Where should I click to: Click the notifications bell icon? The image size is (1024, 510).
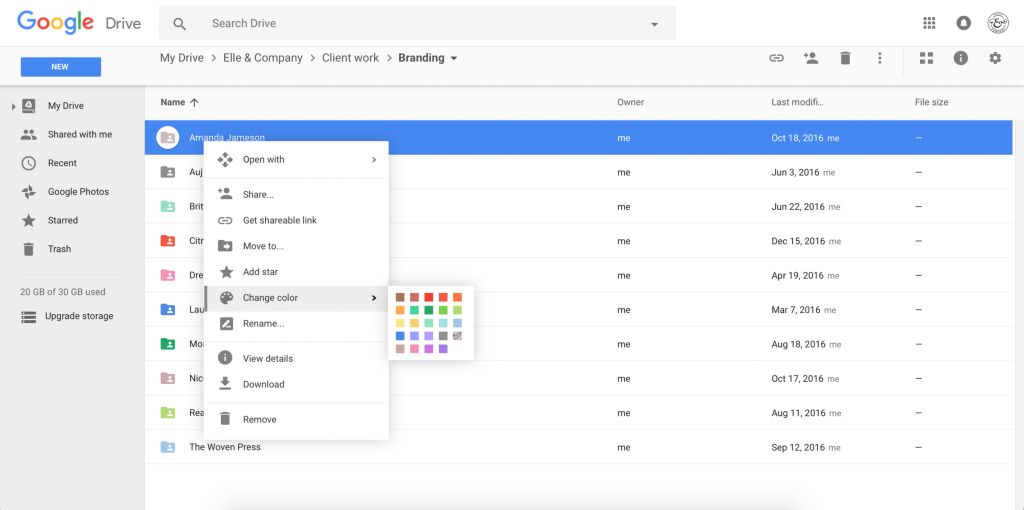click(x=963, y=23)
